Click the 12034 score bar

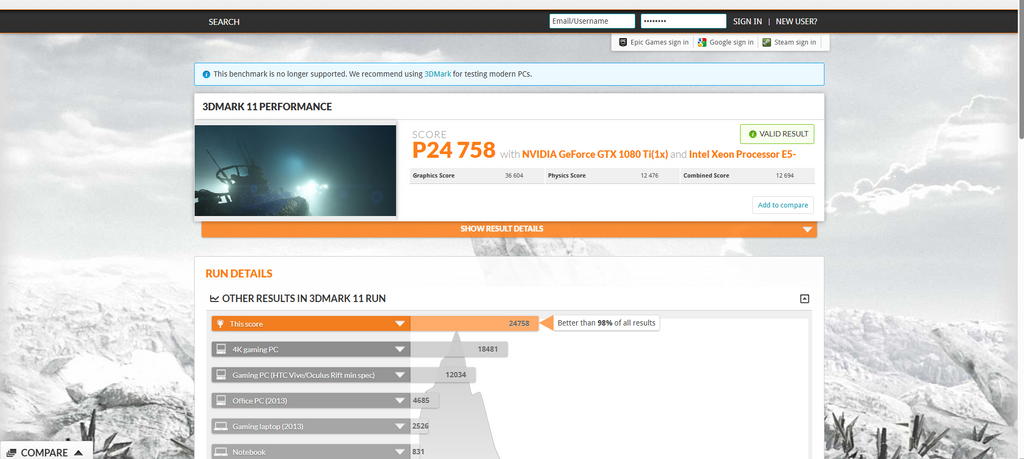(443, 375)
